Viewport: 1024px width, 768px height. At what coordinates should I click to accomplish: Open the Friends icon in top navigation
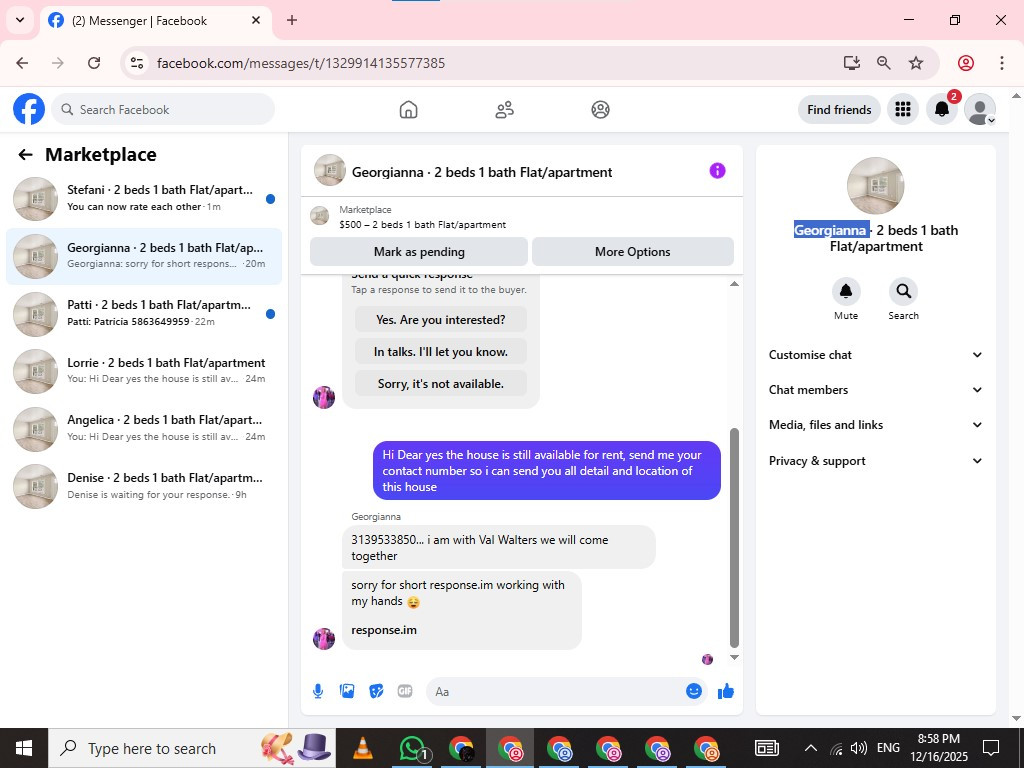point(504,109)
